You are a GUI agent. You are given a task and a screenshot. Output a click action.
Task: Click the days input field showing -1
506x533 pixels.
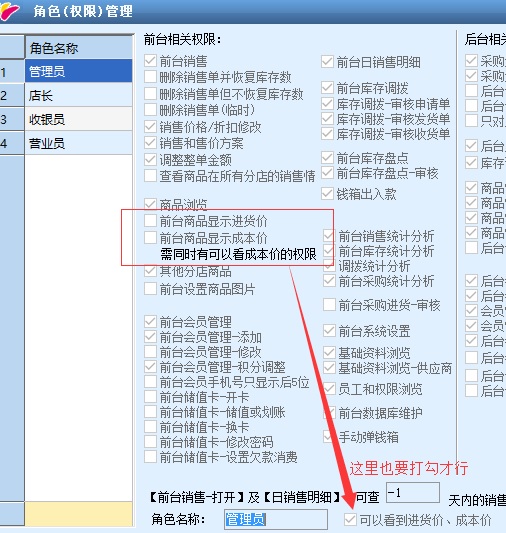[x=413, y=493]
